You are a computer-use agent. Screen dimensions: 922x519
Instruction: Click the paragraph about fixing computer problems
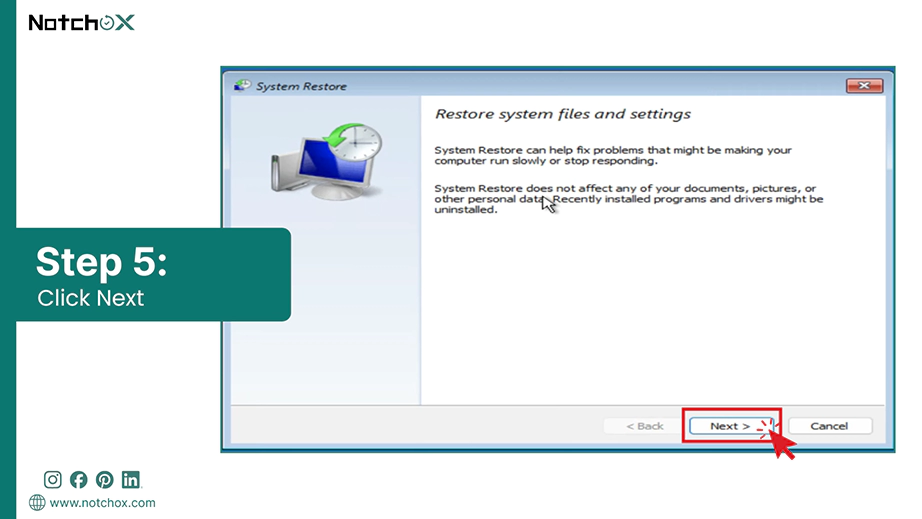coord(613,155)
